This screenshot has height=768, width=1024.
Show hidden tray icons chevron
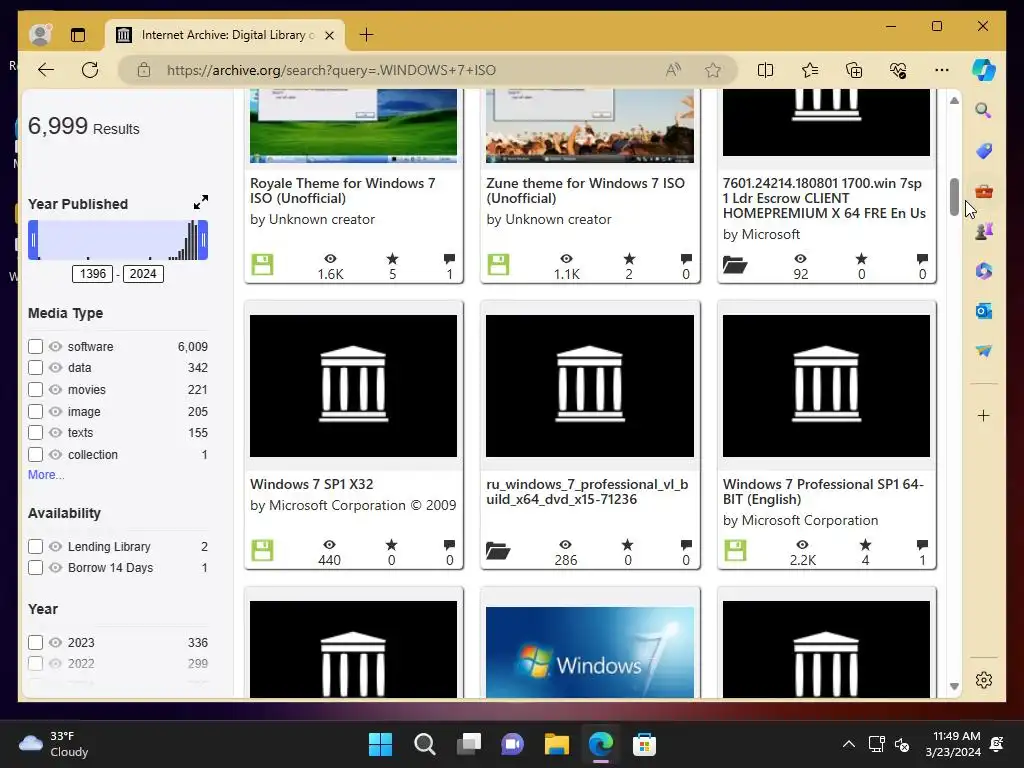[848, 744]
